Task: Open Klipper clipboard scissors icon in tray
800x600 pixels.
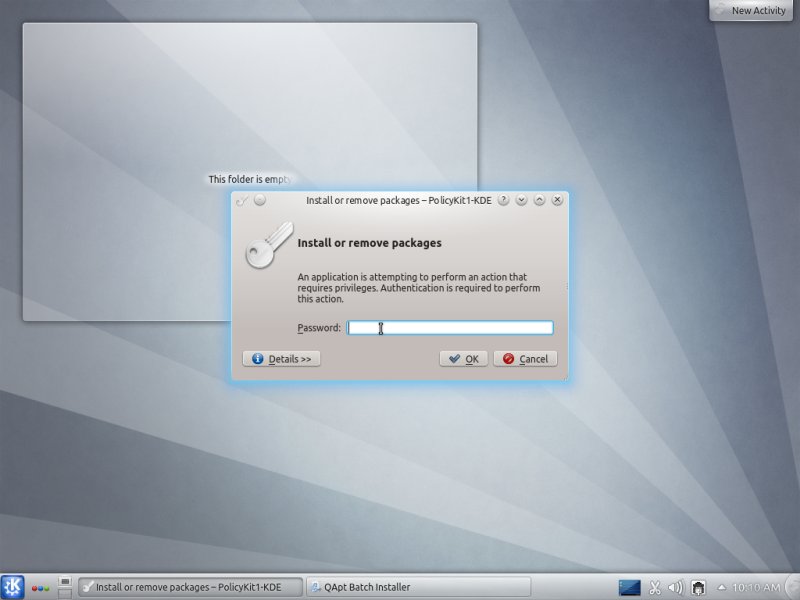Action: (x=655, y=588)
